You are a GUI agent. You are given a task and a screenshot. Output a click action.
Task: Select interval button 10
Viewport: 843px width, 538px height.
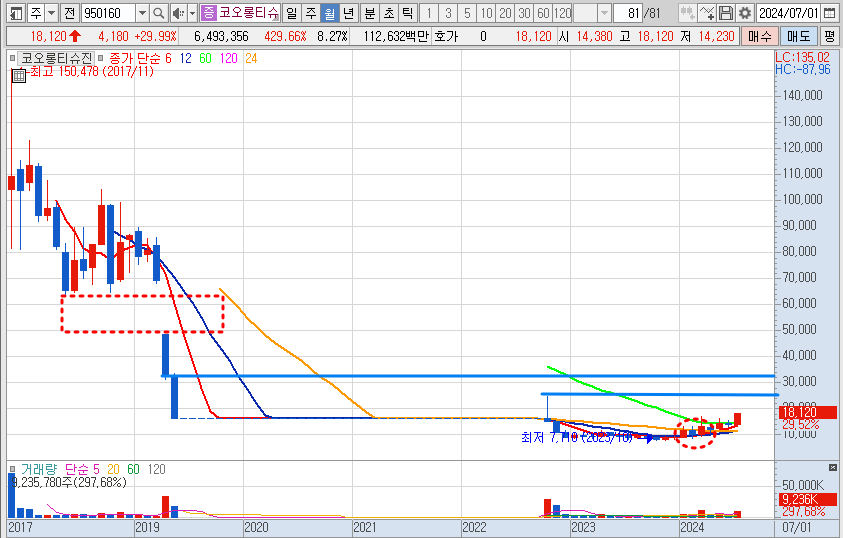[486, 13]
